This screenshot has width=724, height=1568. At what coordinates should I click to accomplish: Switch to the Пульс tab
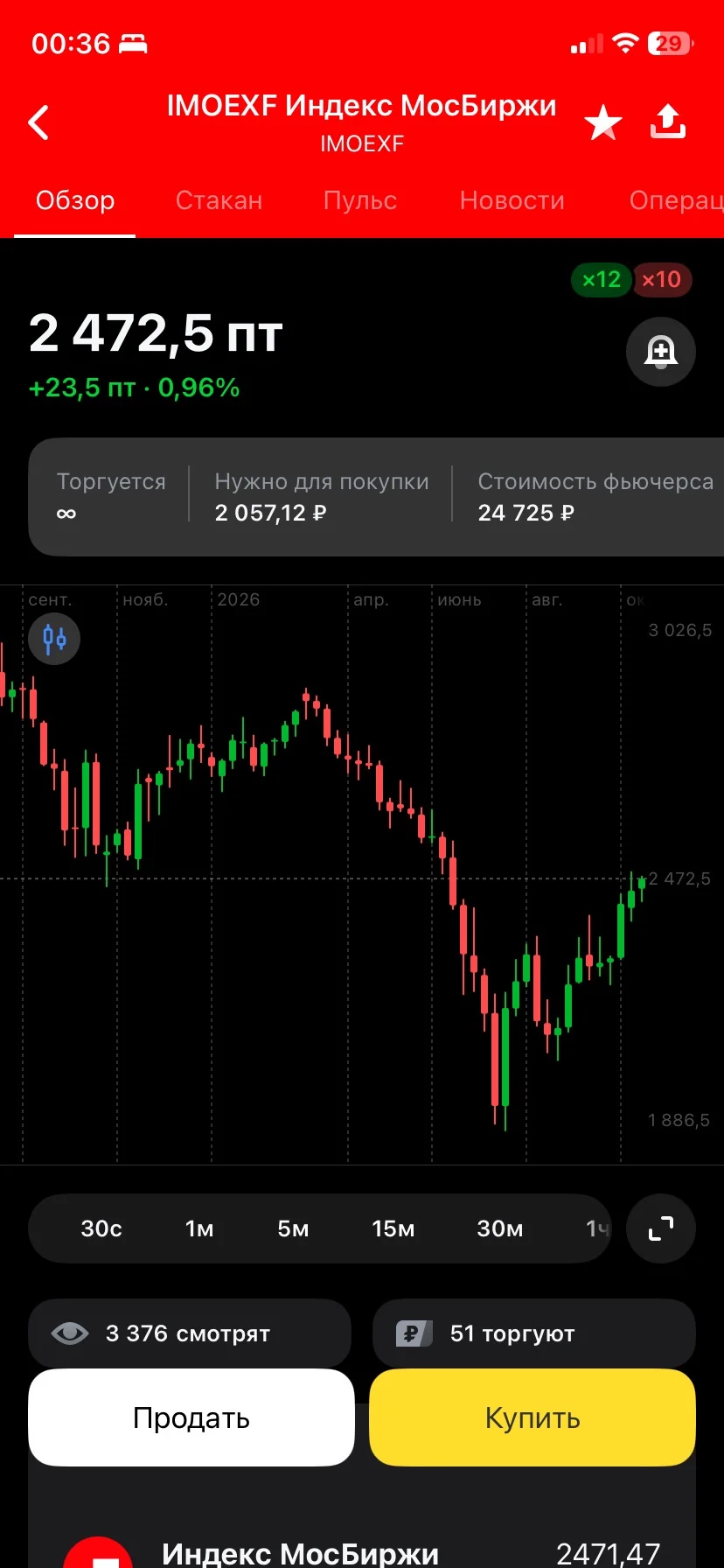[360, 200]
